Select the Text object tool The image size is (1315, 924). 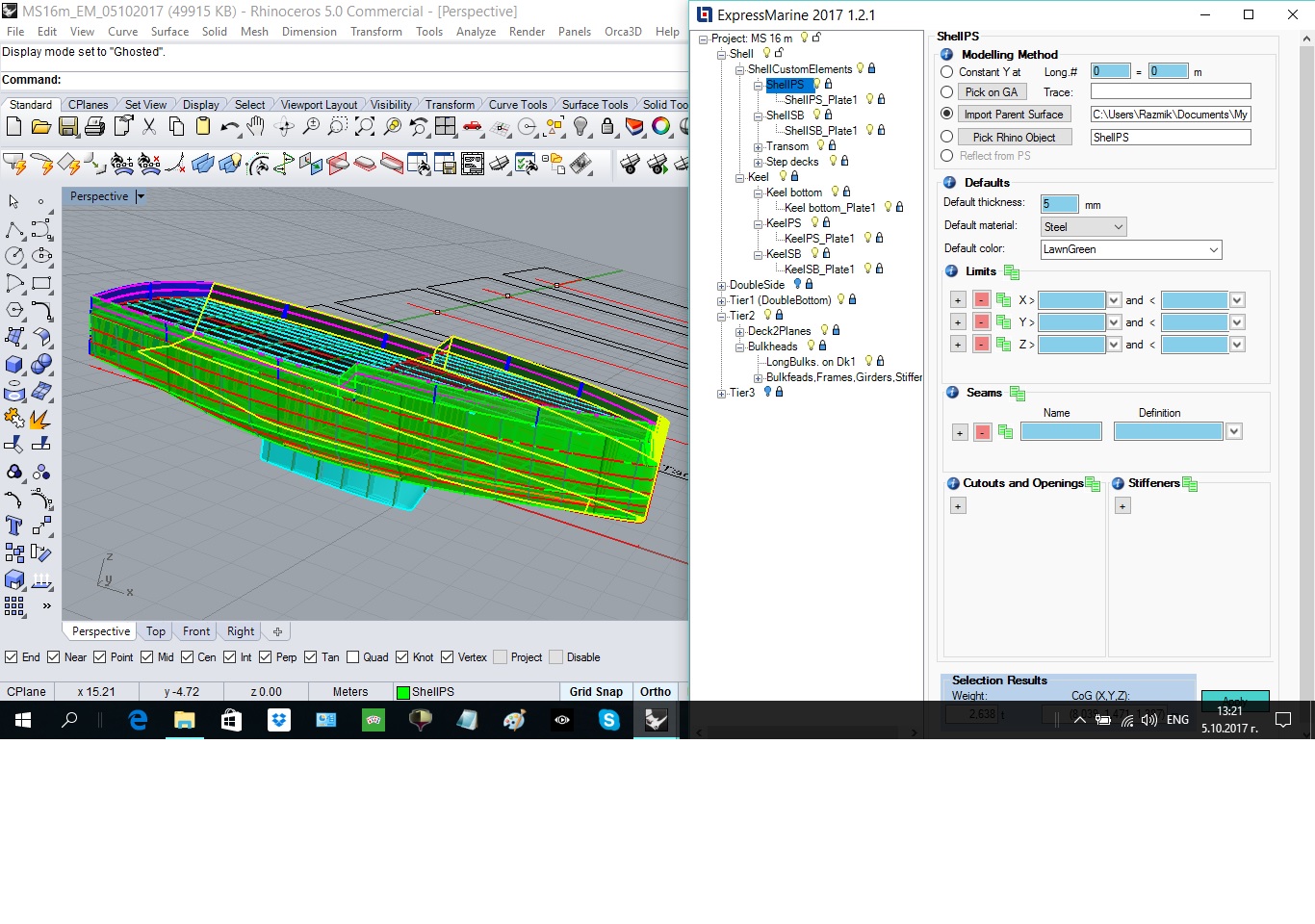tap(14, 526)
